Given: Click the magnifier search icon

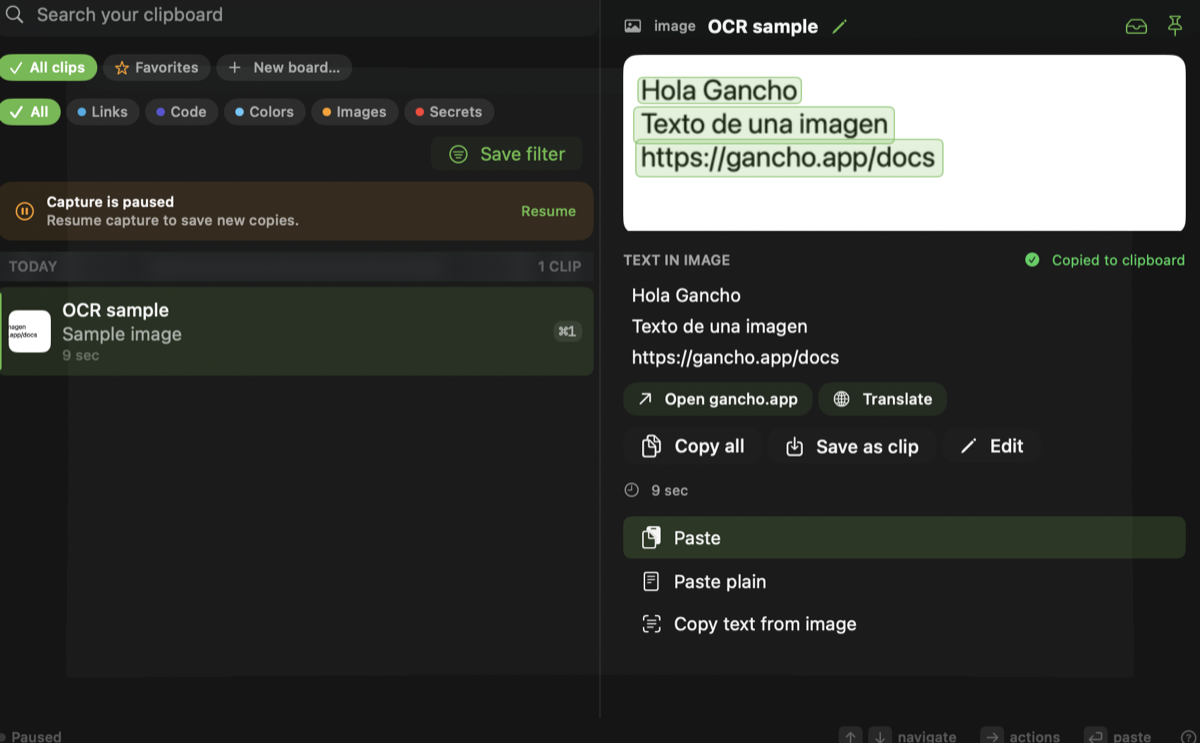Looking at the screenshot, I should pos(14,15).
